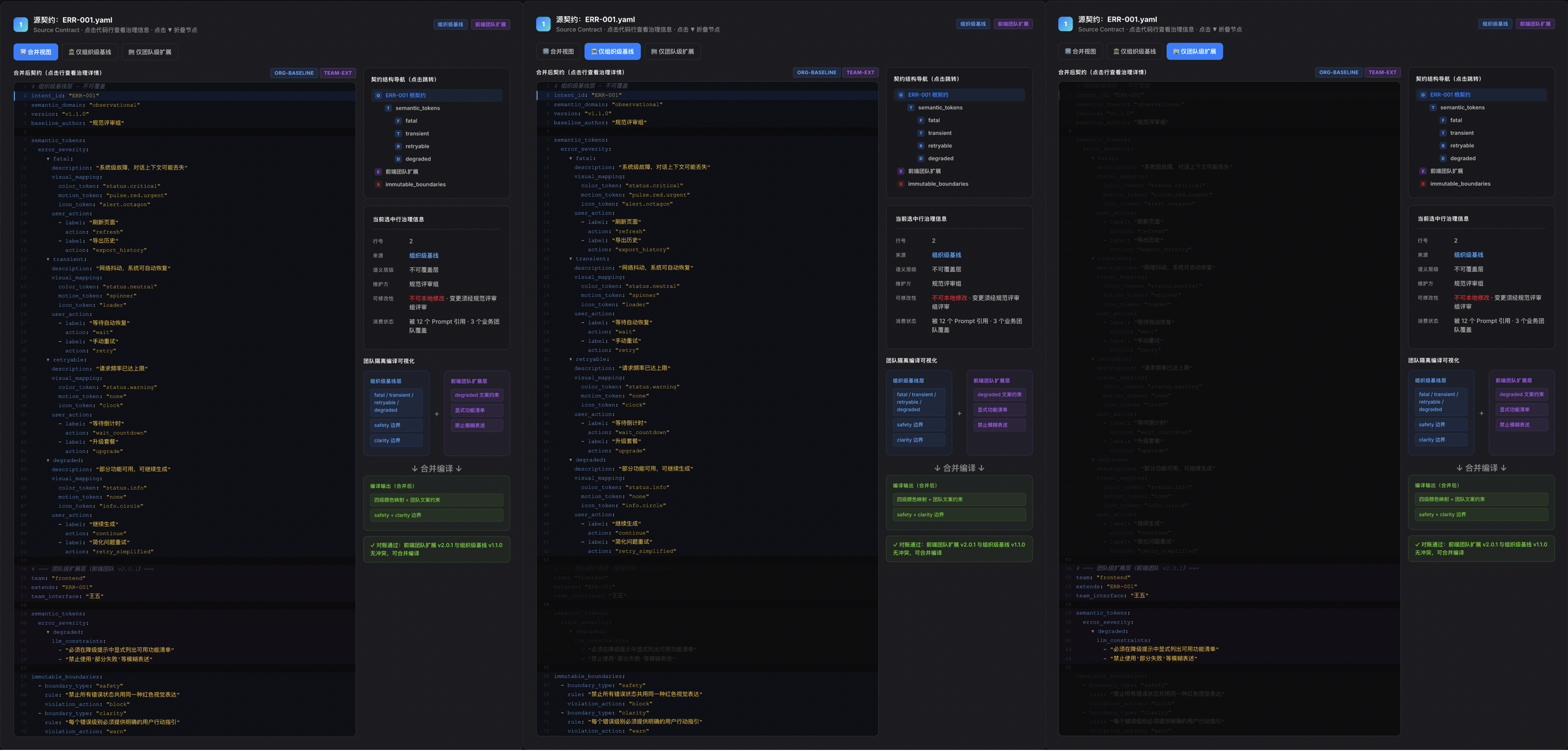Image resolution: width=1568 pixels, height=751 pixels.
Task: Toggle the ORG-BASELINE filter badge in merged-view panel
Action: click(x=294, y=73)
